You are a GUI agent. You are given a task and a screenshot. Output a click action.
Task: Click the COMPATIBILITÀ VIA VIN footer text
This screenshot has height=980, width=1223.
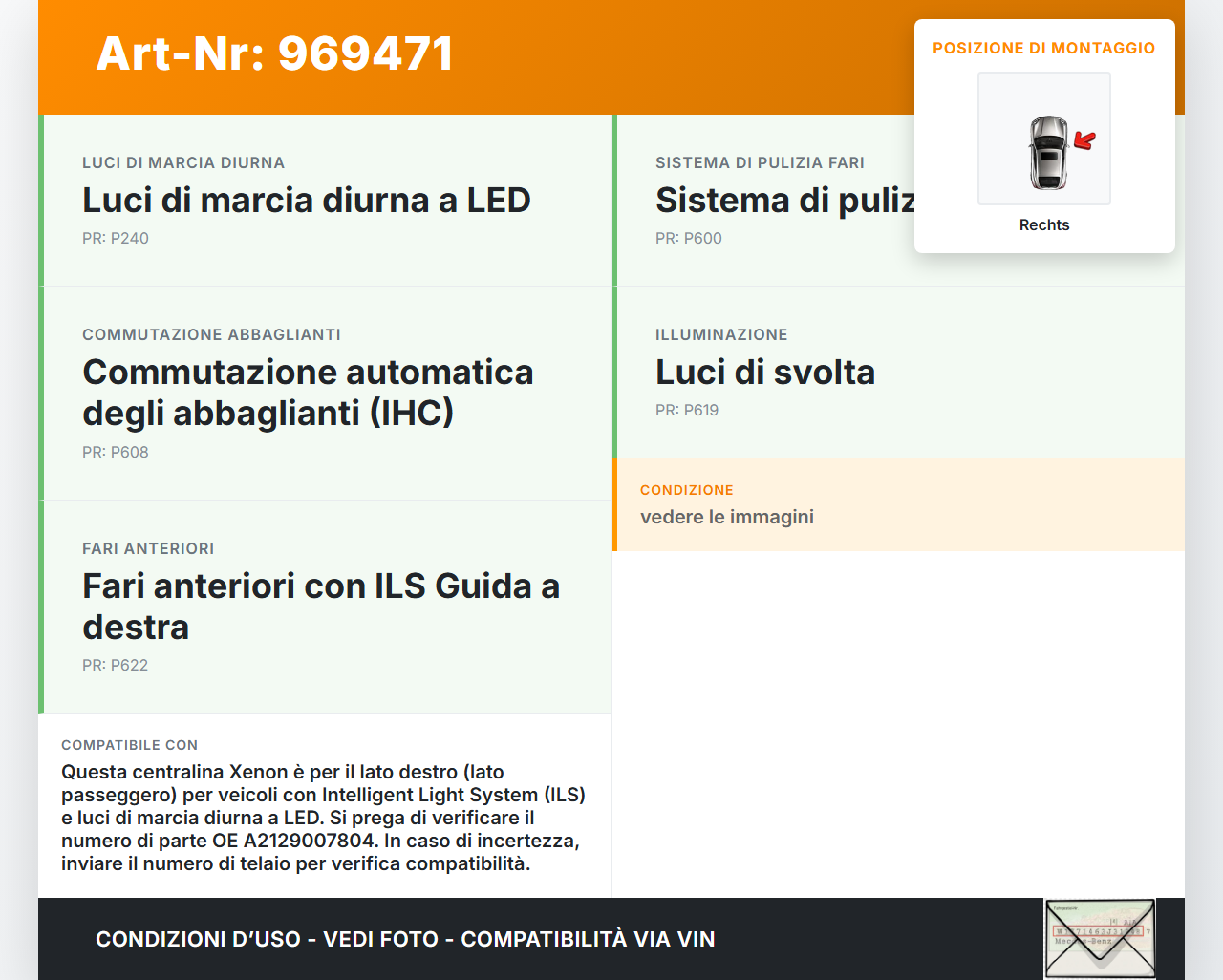pos(588,939)
